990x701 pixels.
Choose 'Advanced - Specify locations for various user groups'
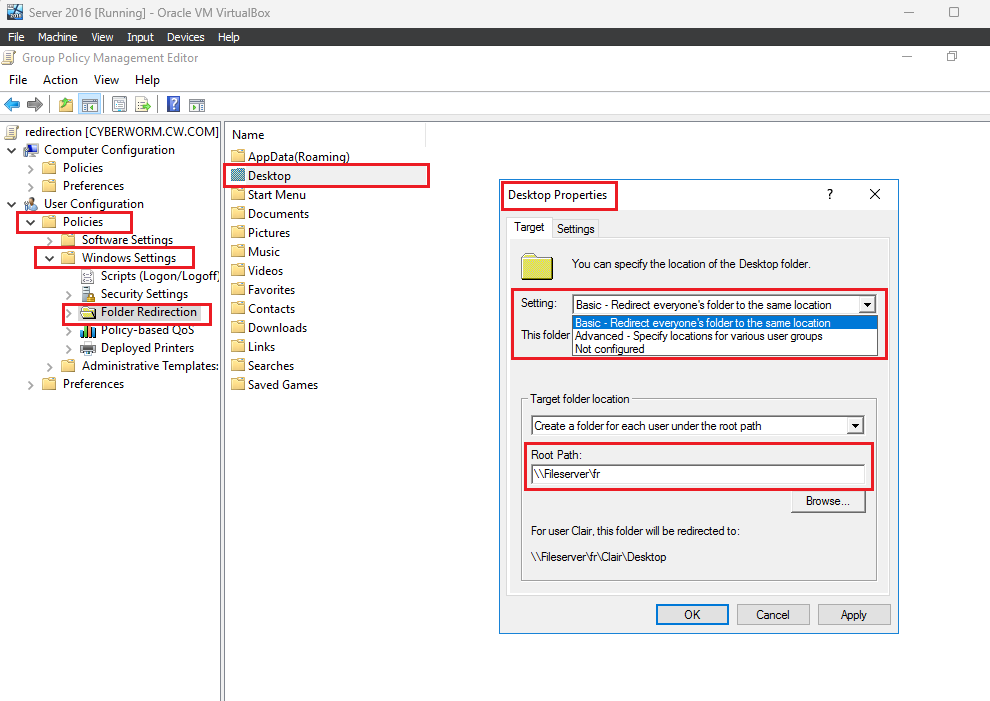point(698,336)
